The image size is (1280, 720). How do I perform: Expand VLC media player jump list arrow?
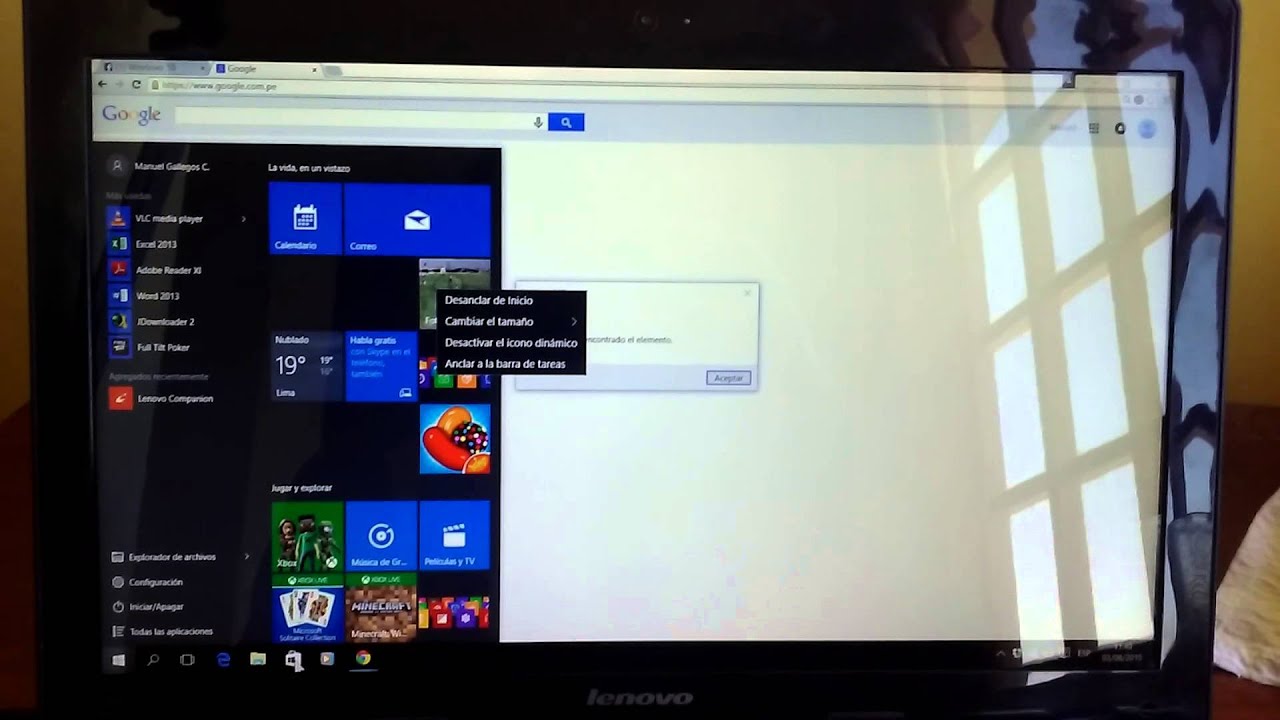point(243,219)
